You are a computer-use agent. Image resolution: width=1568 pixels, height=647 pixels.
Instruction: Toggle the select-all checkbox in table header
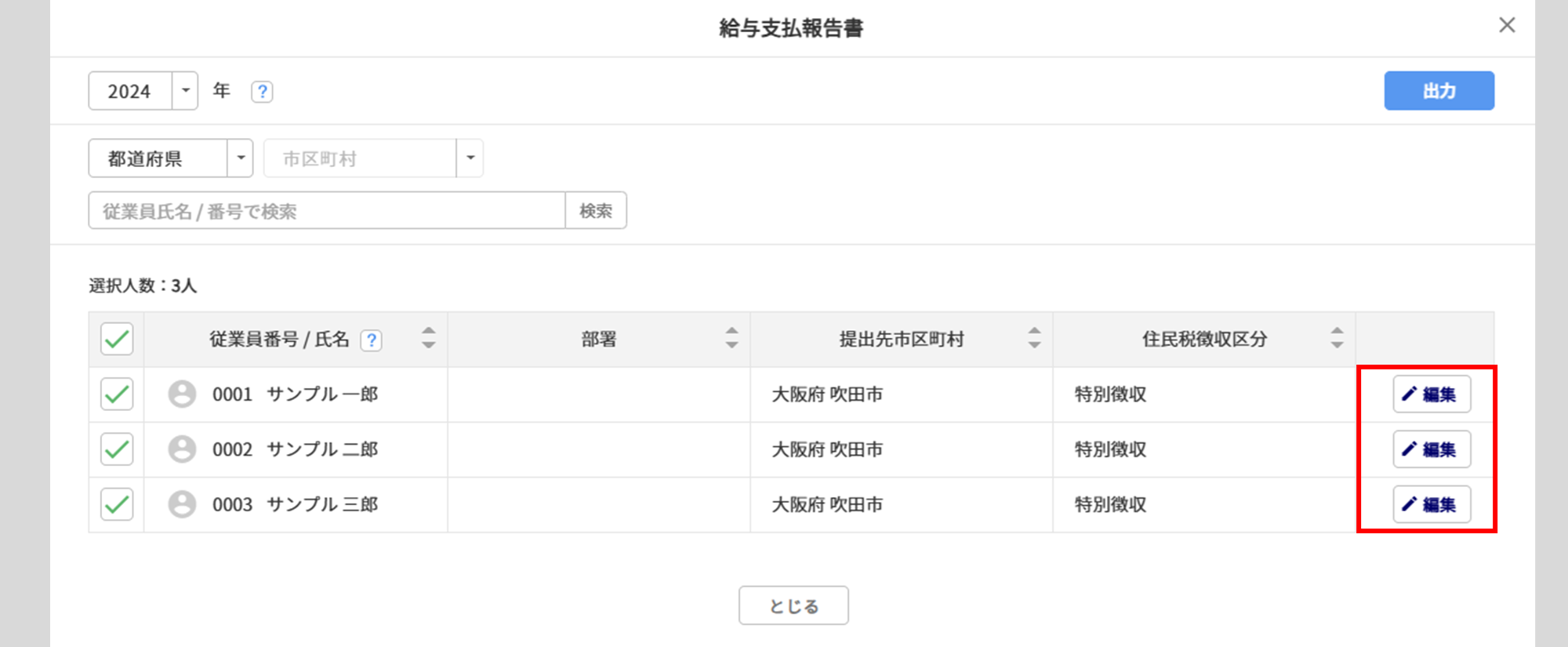[117, 340]
